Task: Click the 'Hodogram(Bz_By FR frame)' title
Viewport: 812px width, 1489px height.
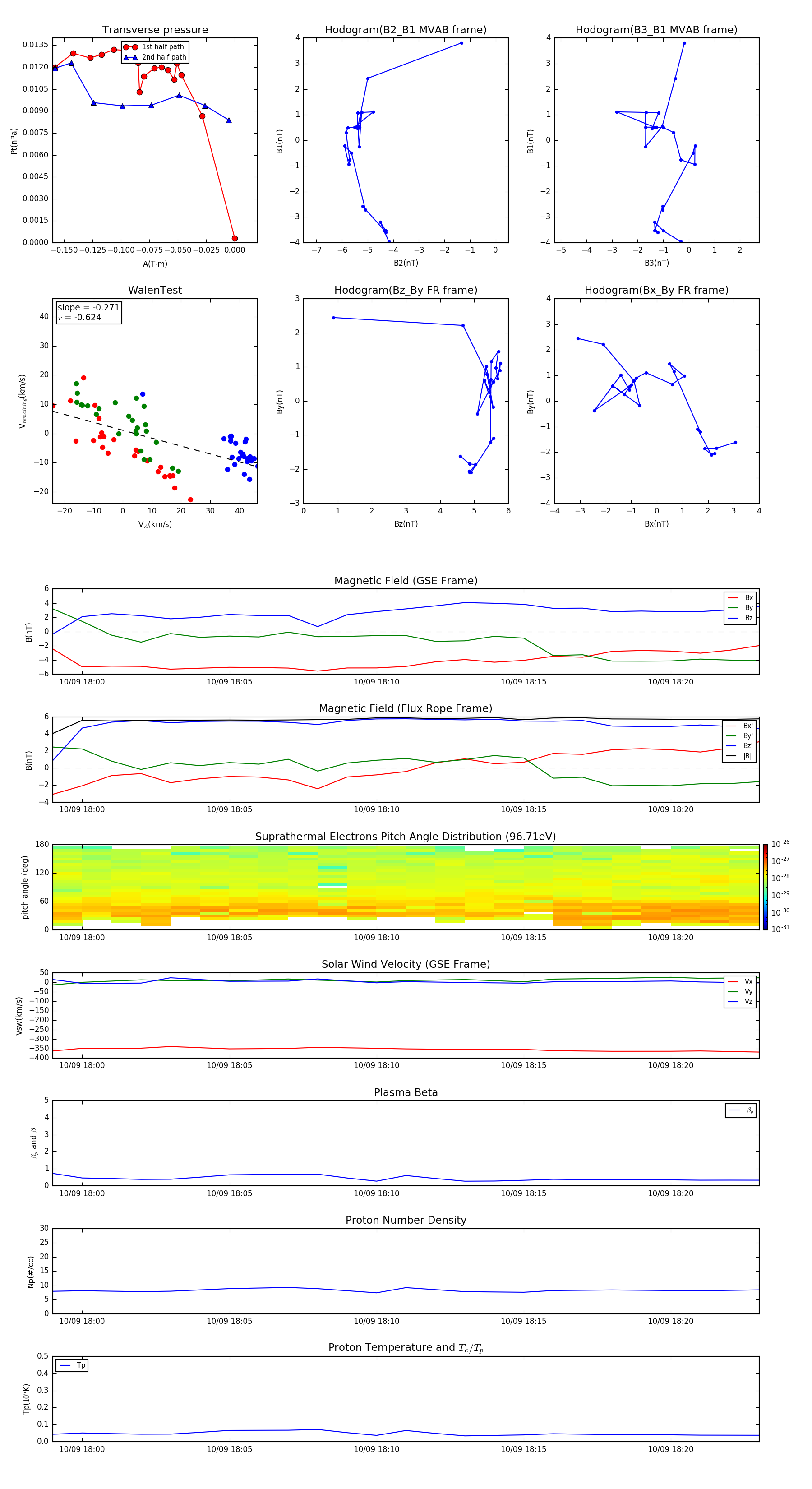Action: pyautogui.click(x=406, y=290)
